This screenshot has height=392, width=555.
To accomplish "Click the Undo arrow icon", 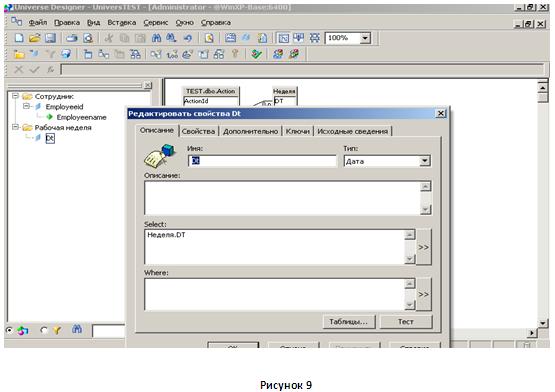I will pyautogui.click(x=188, y=38).
